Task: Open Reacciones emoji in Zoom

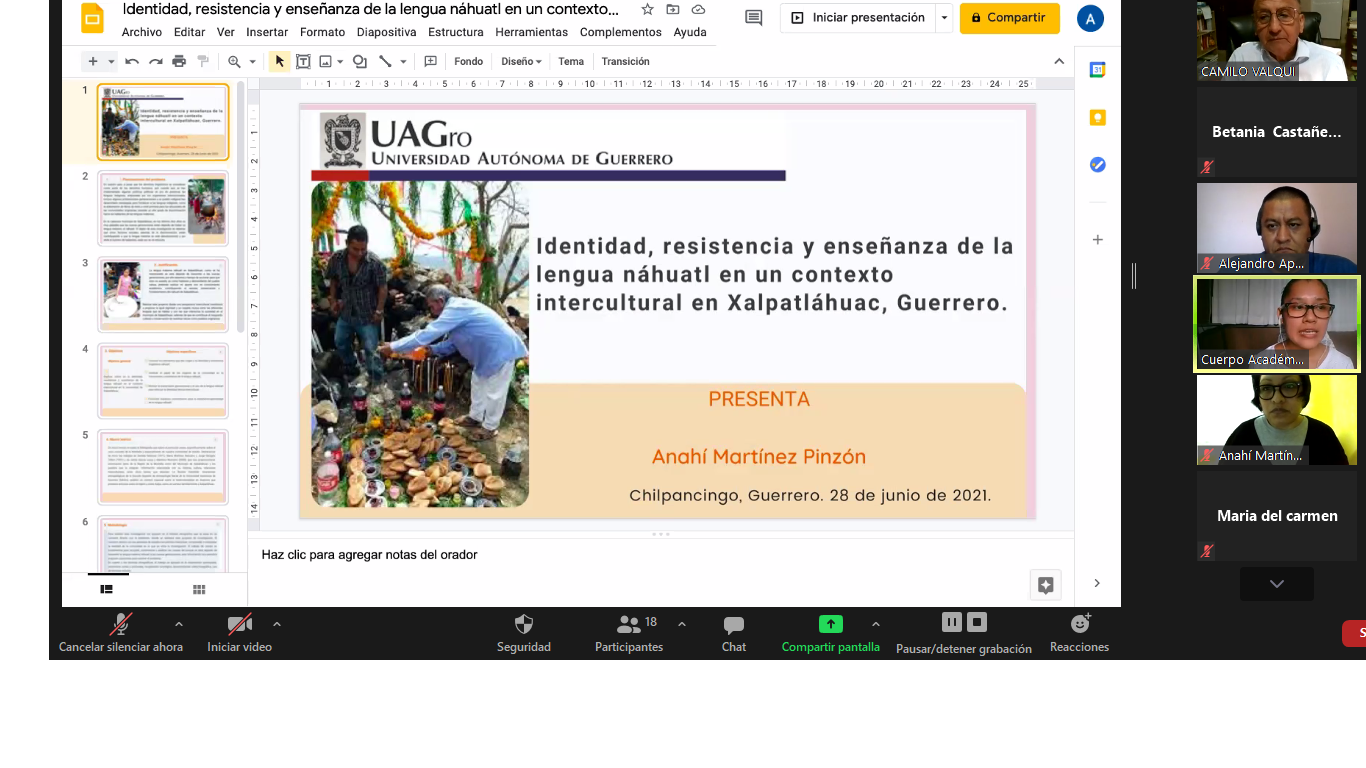Action: coord(1079,625)
